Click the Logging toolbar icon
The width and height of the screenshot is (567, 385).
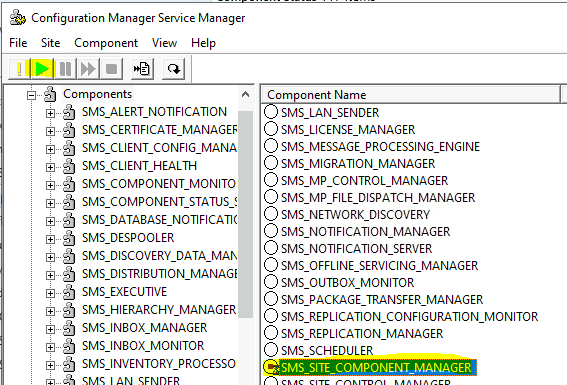click(142, 69)
